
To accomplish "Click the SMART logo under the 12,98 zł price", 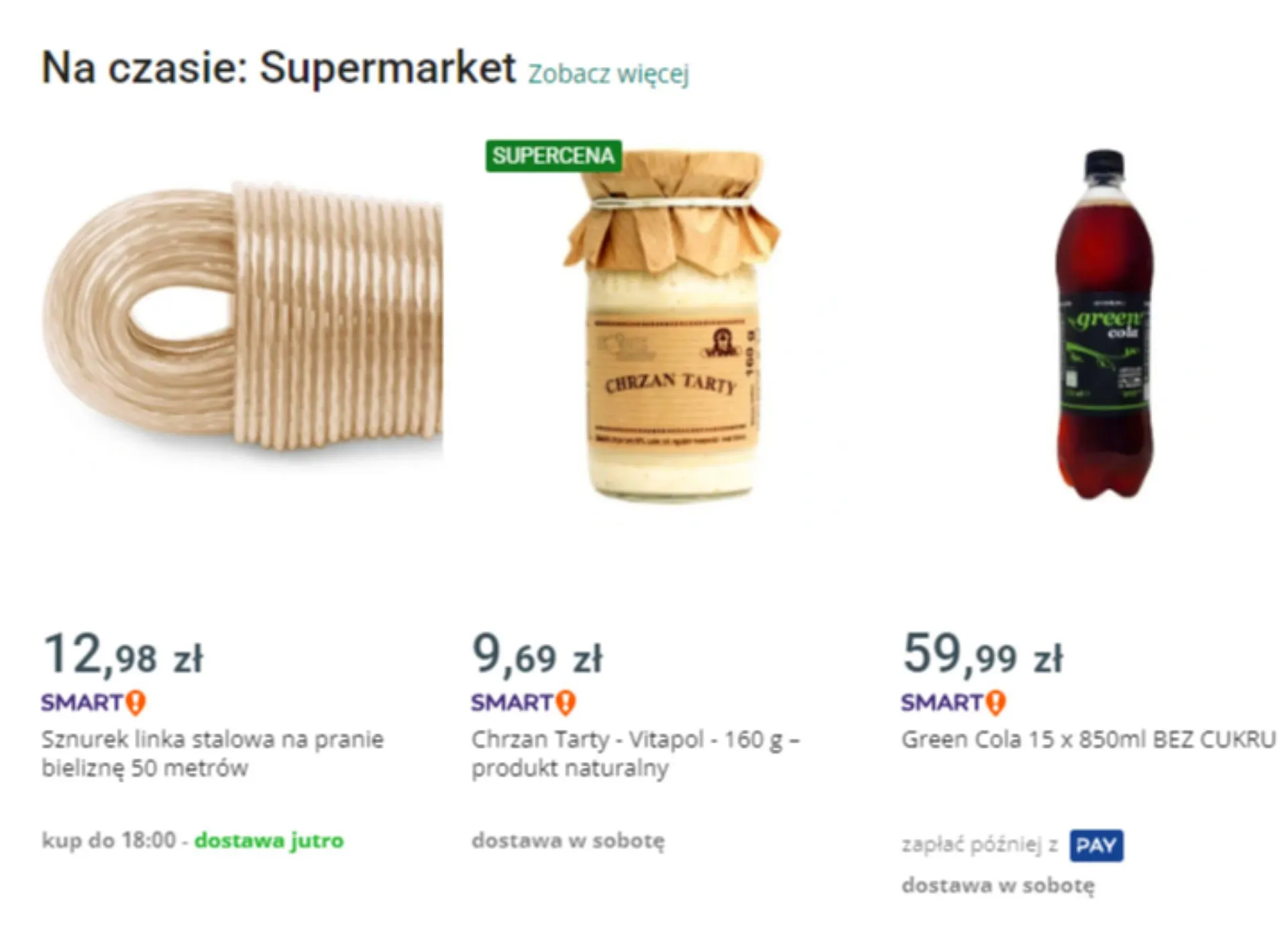I will tap(93, 702).
